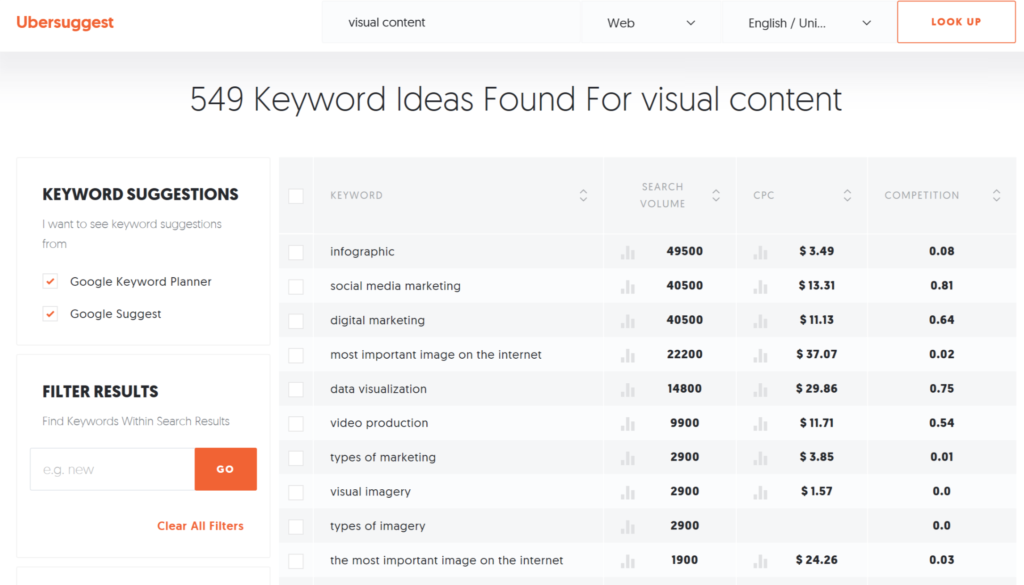1024x585 pixels.
Task: Open search volume chart for video production
Action: [628, 424]
